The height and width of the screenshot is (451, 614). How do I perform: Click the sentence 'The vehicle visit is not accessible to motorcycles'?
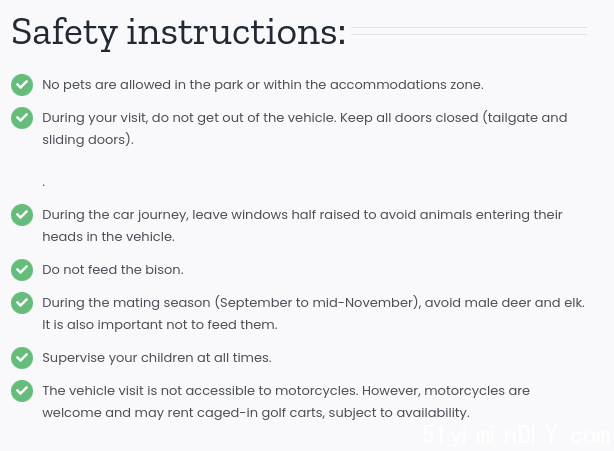200,391
